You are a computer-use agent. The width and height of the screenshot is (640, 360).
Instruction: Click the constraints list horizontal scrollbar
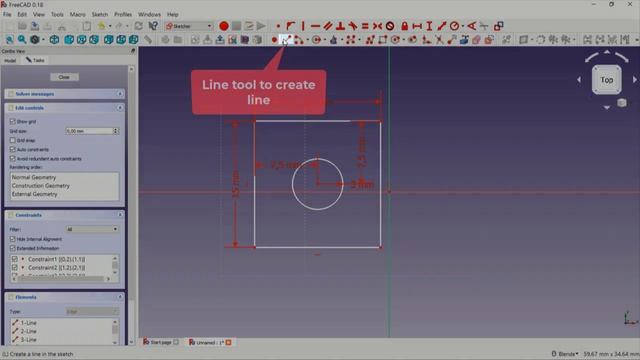coord(61,279)
